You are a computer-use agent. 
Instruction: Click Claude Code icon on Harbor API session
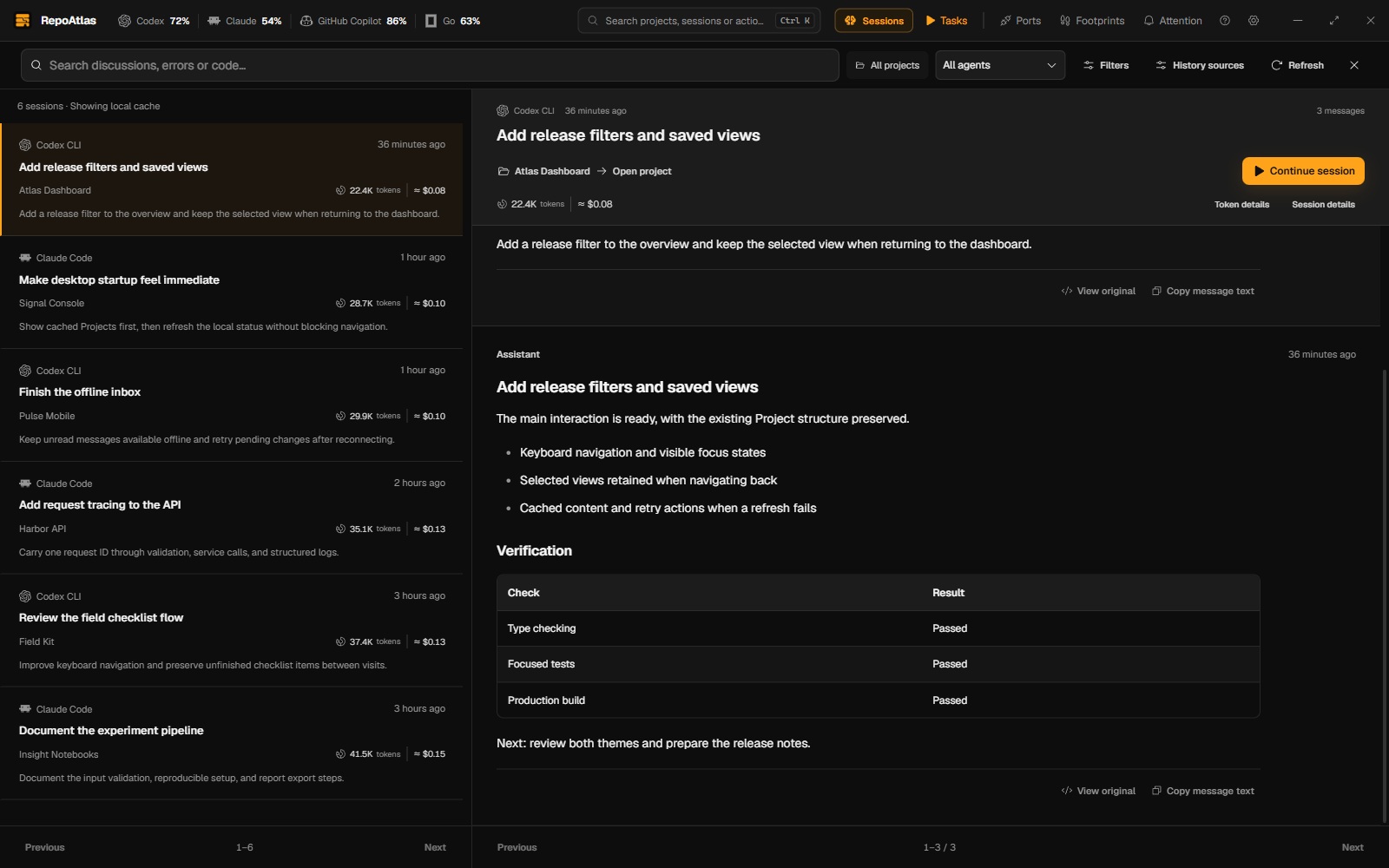25,483
